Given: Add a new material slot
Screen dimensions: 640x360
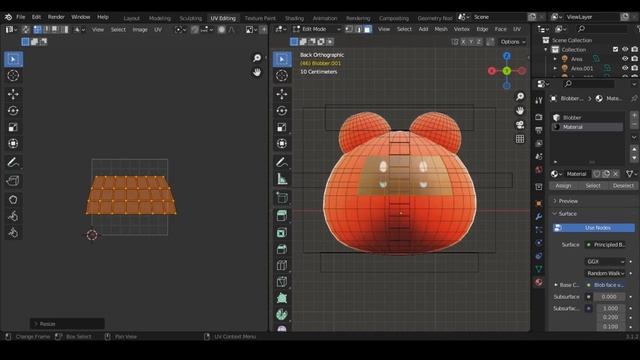Looking at the screenshot, I should coord(634,116).
